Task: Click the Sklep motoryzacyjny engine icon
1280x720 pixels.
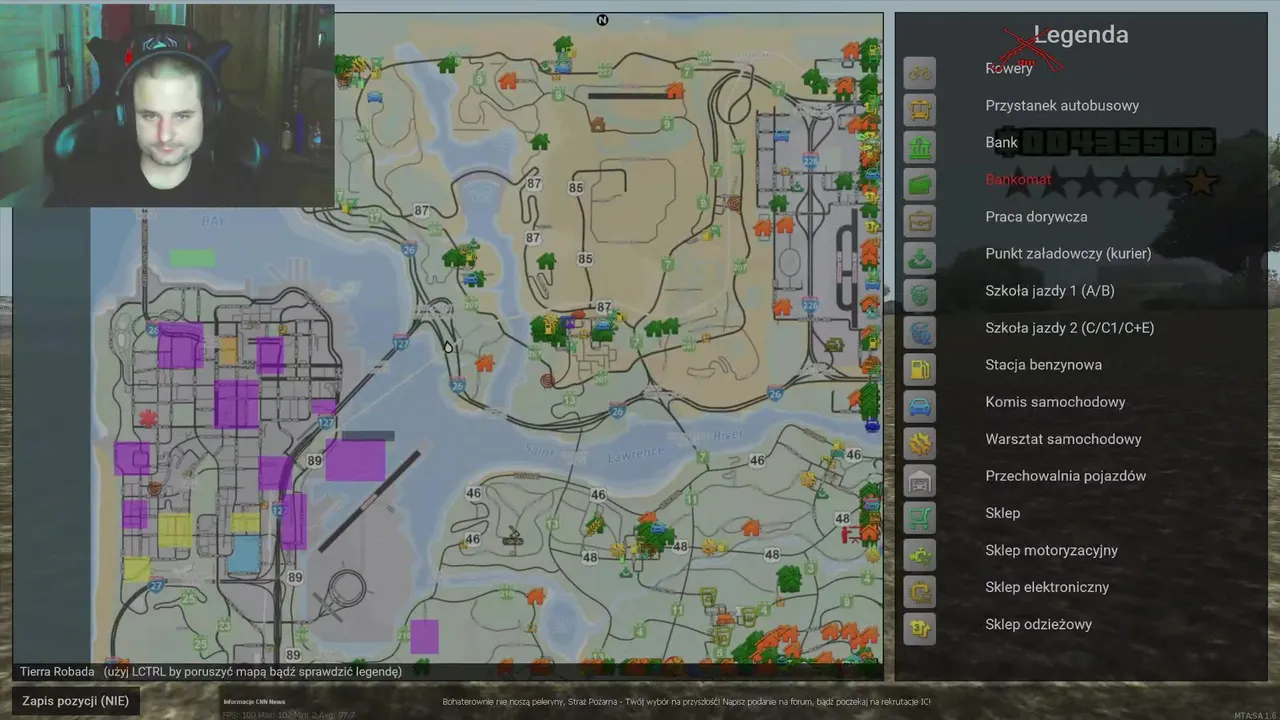Action: point(920,553)
